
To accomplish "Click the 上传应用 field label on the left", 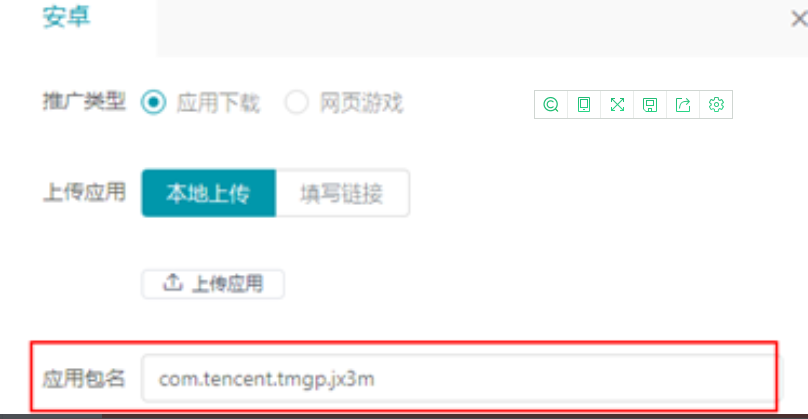I will (84, 193).
